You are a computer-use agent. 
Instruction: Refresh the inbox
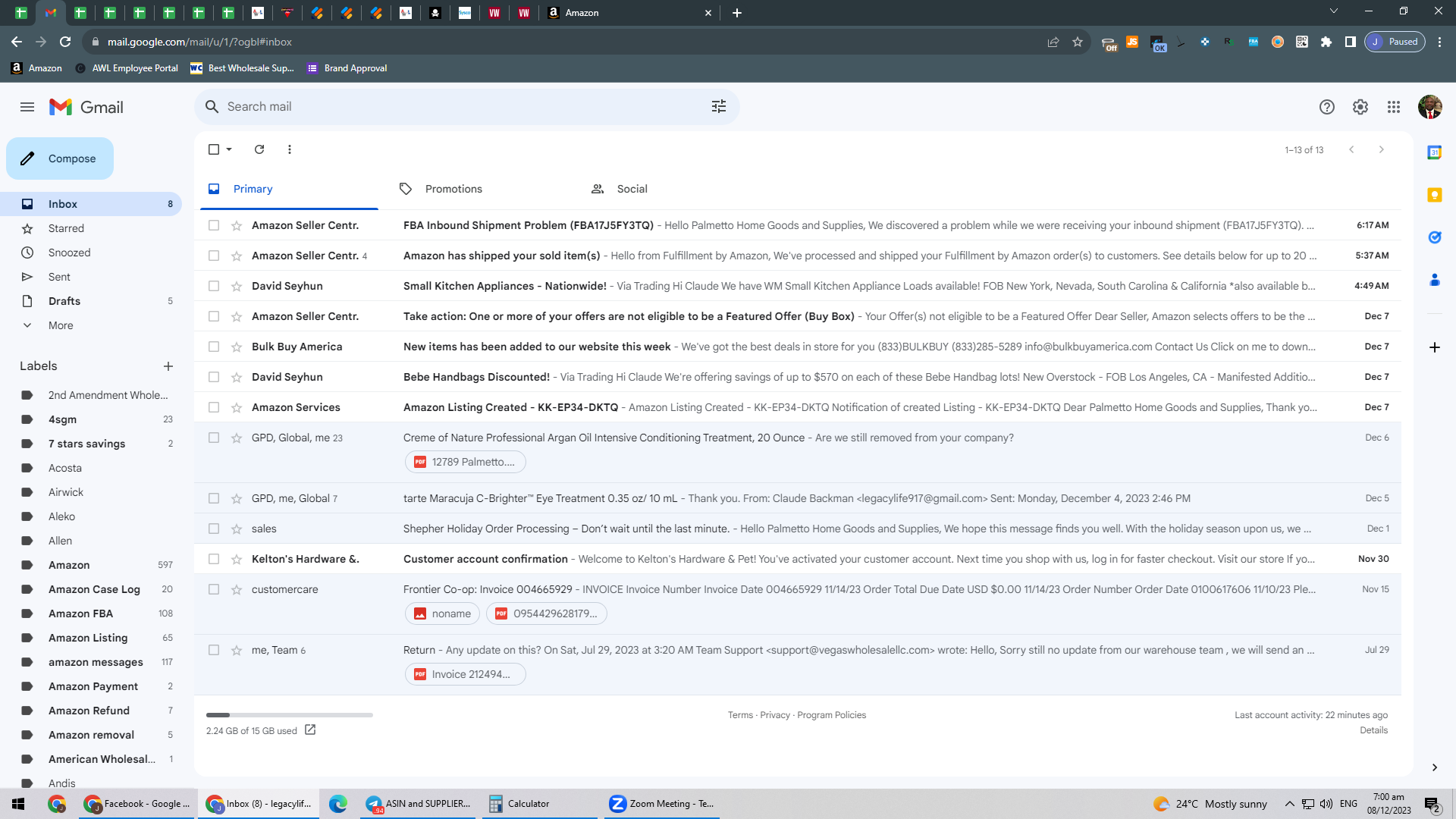point(259,149)
